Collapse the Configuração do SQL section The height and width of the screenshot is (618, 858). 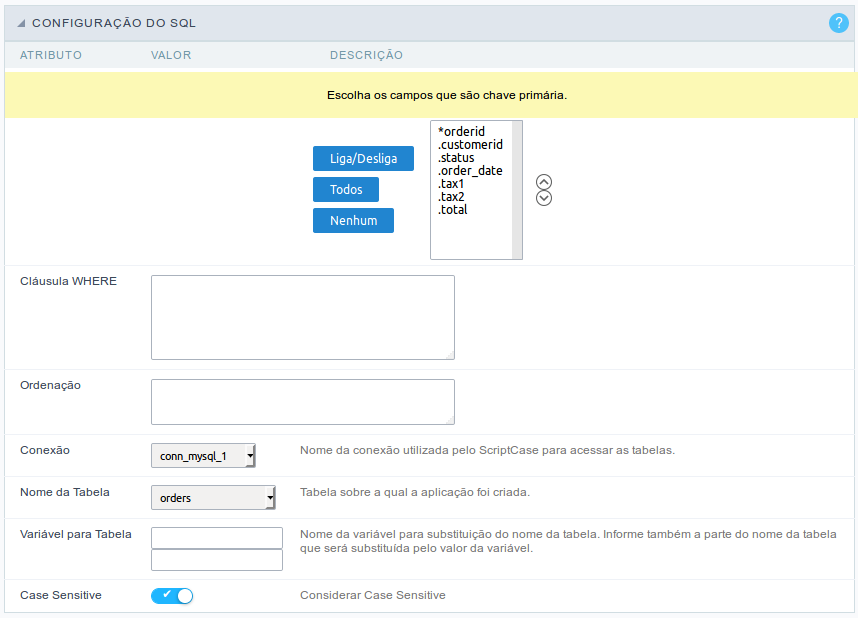click(21, 23)
